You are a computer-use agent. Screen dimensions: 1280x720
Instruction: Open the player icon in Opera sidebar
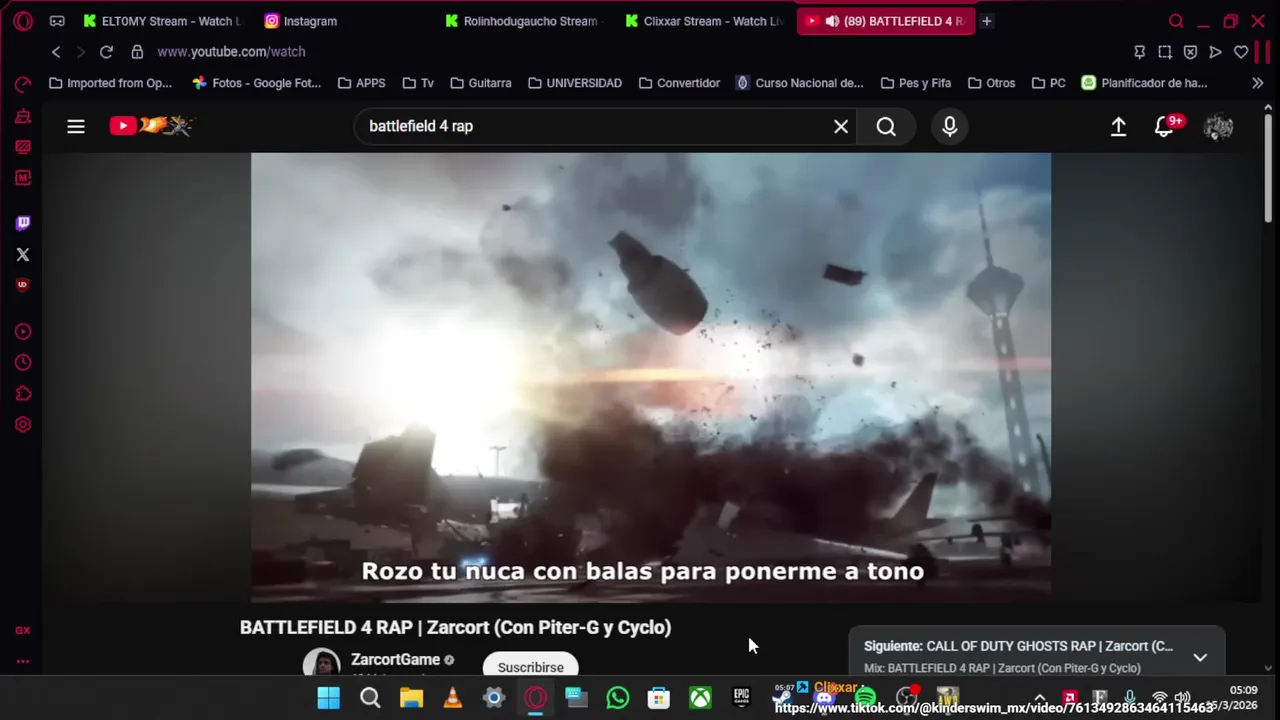pyautogui.click(x=23, y=331)
